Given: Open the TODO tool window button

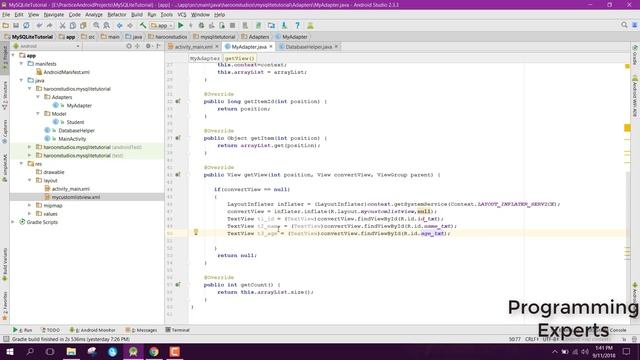Looking at the screenshot, I should pyautogui.click(x=51, y=330).
